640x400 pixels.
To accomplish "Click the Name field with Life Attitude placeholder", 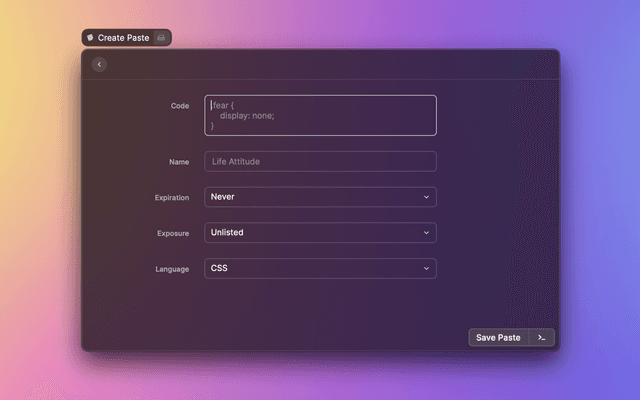I will [x=320, y=161].
